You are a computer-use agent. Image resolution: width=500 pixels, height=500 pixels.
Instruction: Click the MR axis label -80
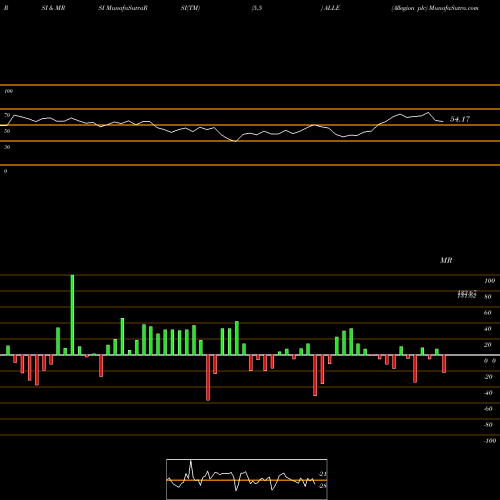488,425
